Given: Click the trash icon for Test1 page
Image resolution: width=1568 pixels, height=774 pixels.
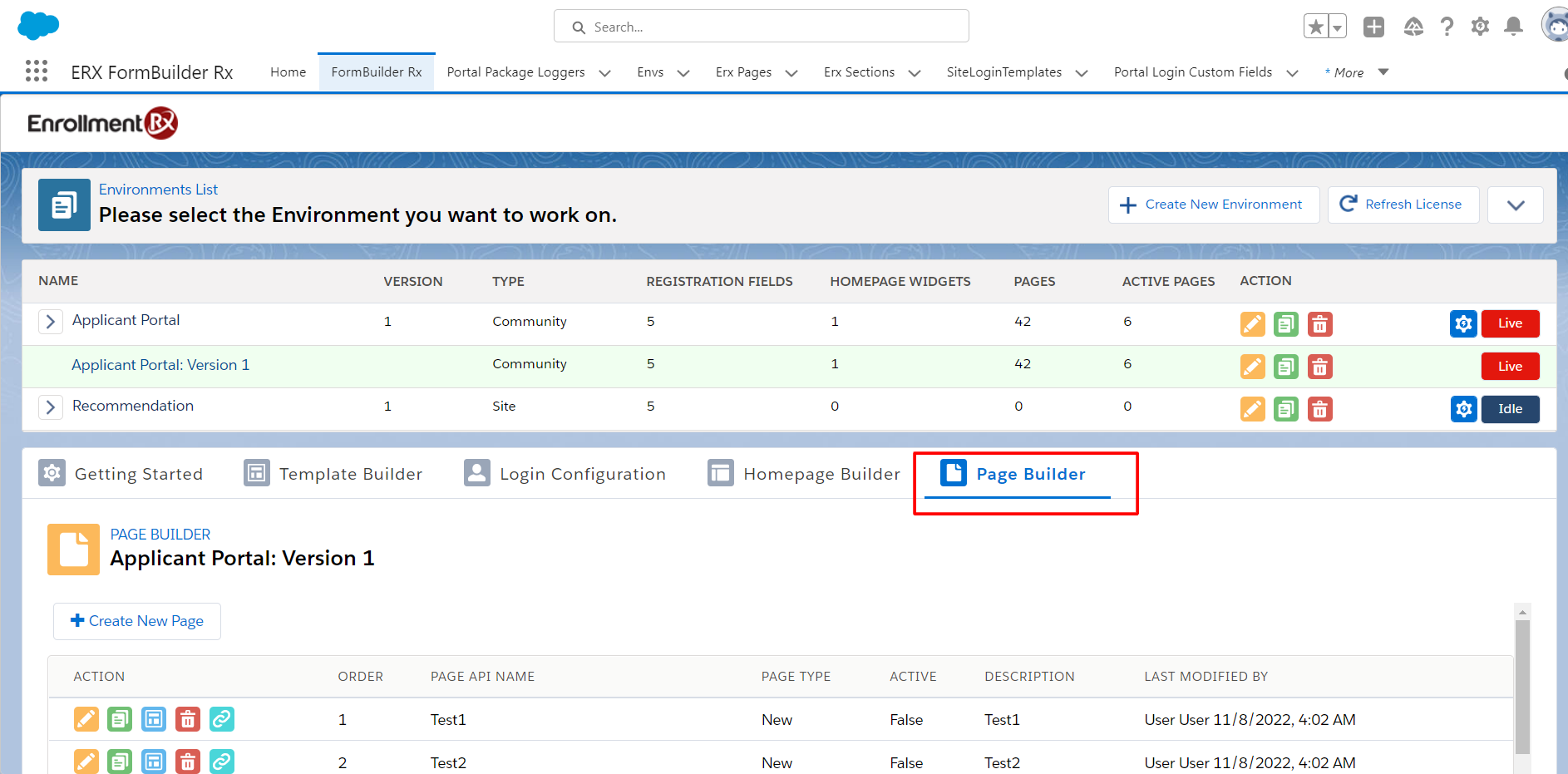Looking at the screenshot, I should point(188,719).
